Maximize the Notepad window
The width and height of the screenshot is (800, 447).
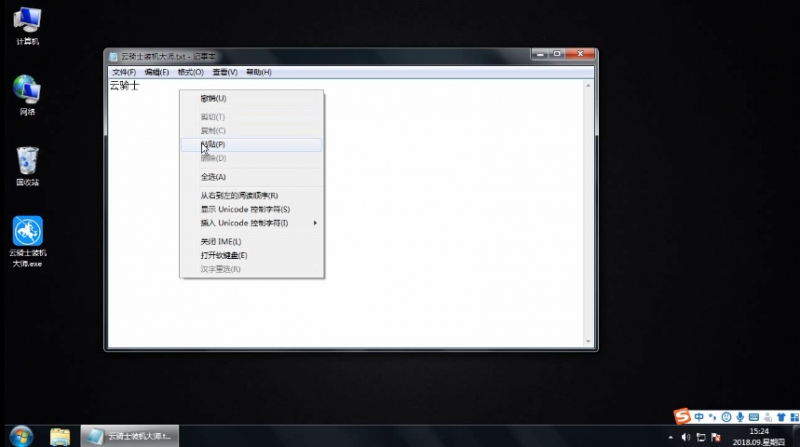coord(557,54)
